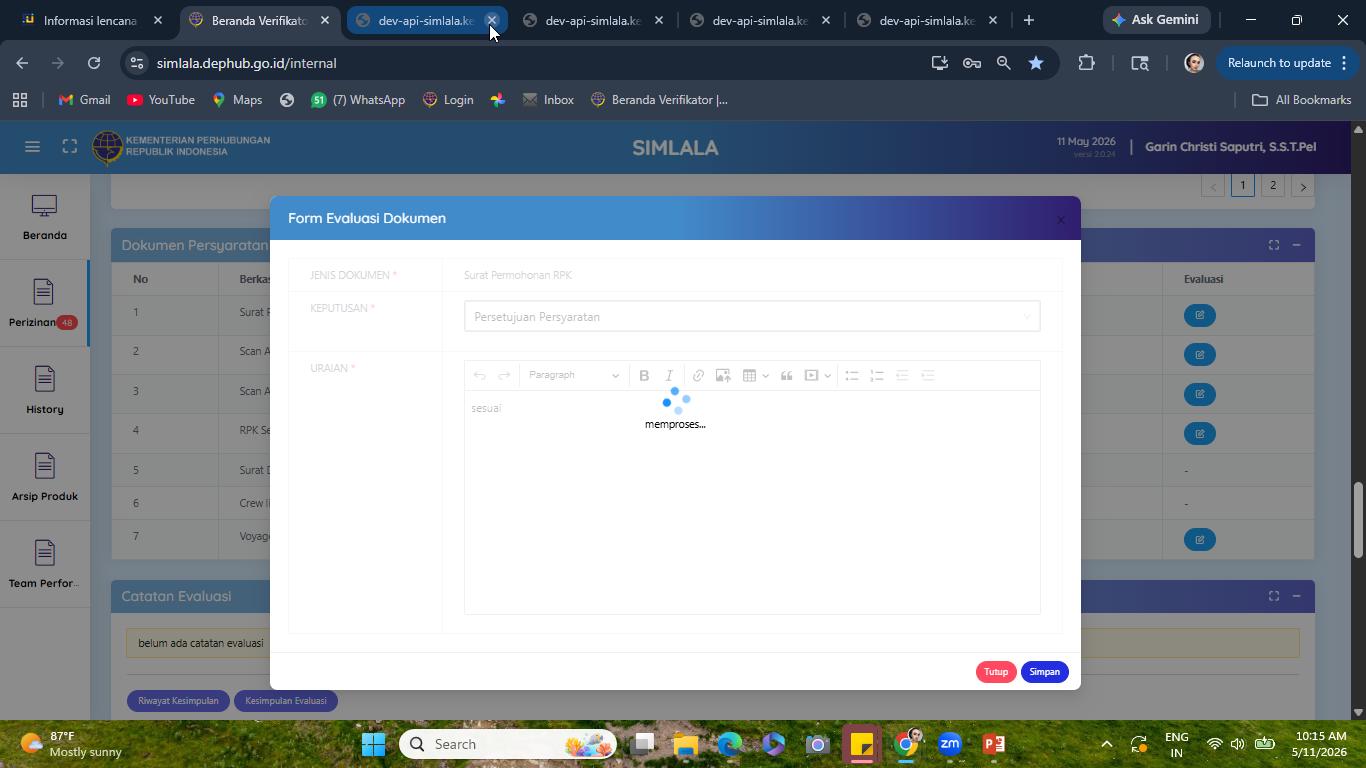Open Team Performance in the sidebar
Screen dimensions: 1366x768
click(x=44, y=565)
